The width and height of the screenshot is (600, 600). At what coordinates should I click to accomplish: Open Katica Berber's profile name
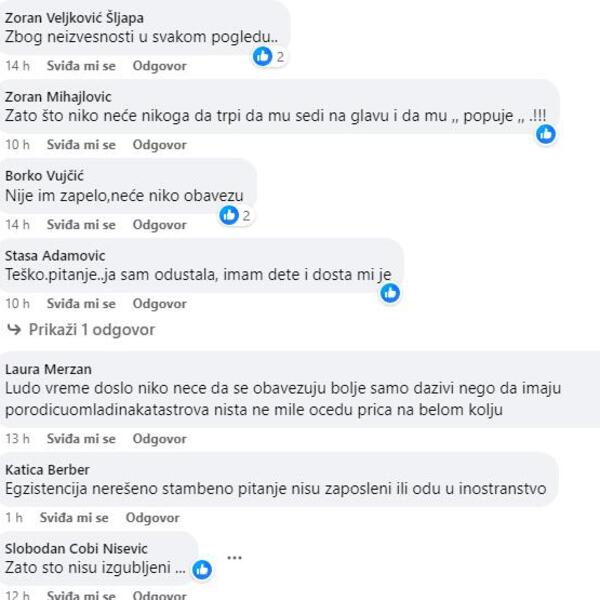(47, 469)
